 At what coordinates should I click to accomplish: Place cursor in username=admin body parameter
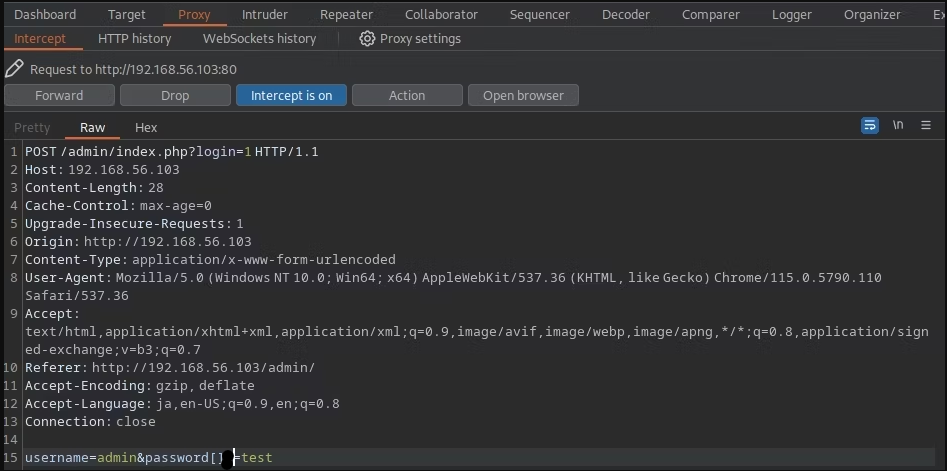(80, 458)
